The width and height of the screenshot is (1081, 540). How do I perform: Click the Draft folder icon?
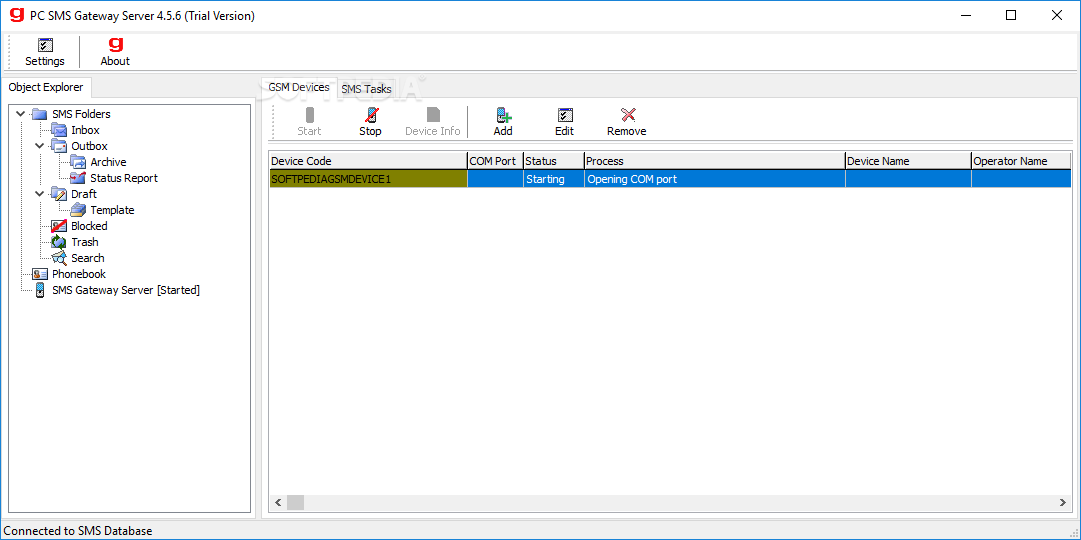59,194
